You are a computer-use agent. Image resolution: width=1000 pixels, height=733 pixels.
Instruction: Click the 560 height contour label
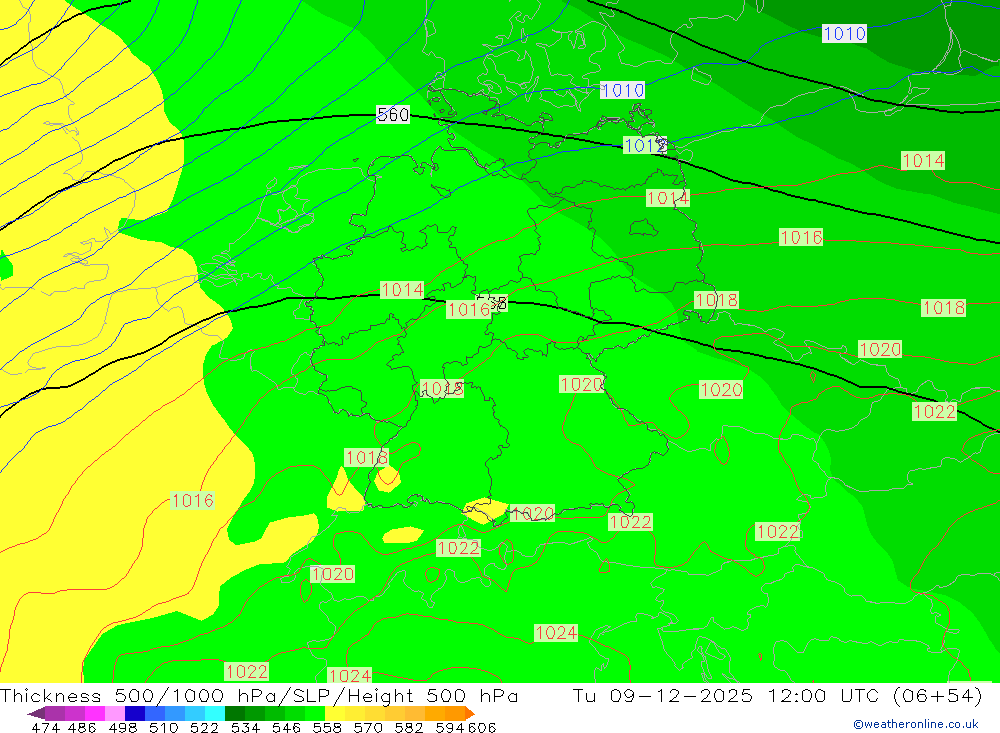[x=393, y=115]
